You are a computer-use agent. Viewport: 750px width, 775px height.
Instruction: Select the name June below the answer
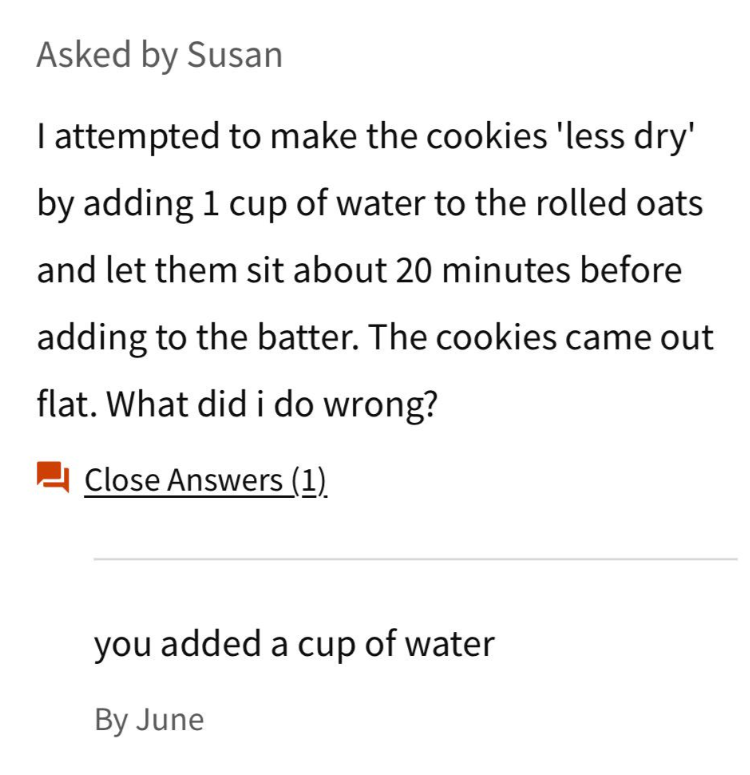(170, 719)
